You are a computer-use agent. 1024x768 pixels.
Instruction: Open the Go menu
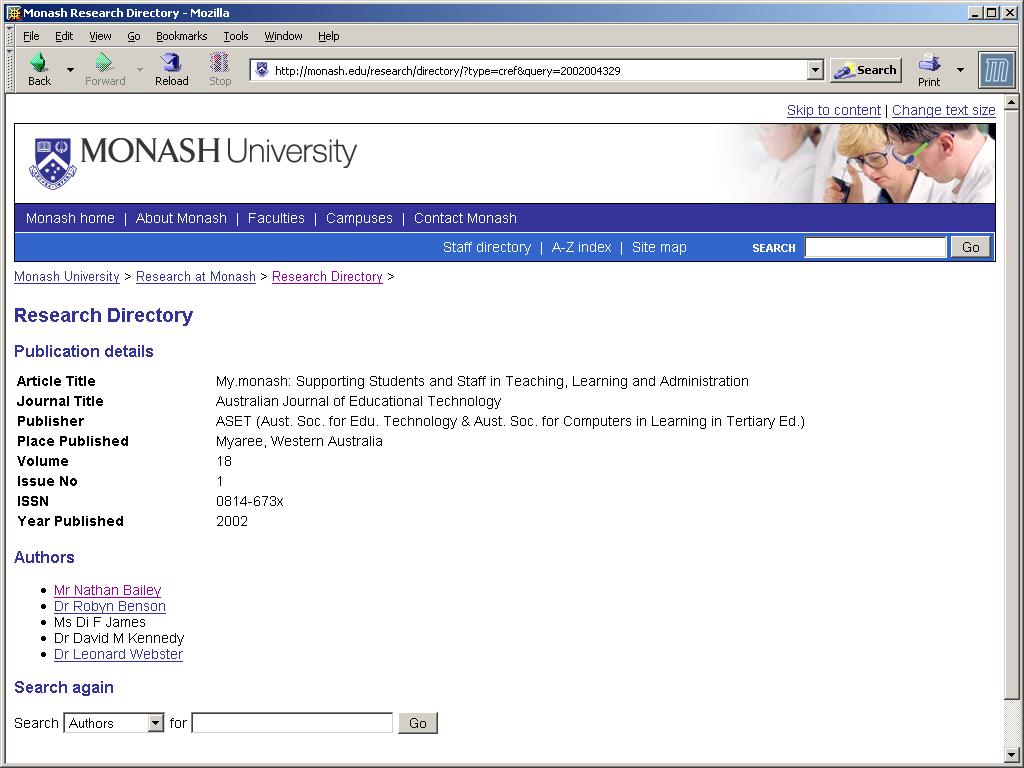point(134,36)
